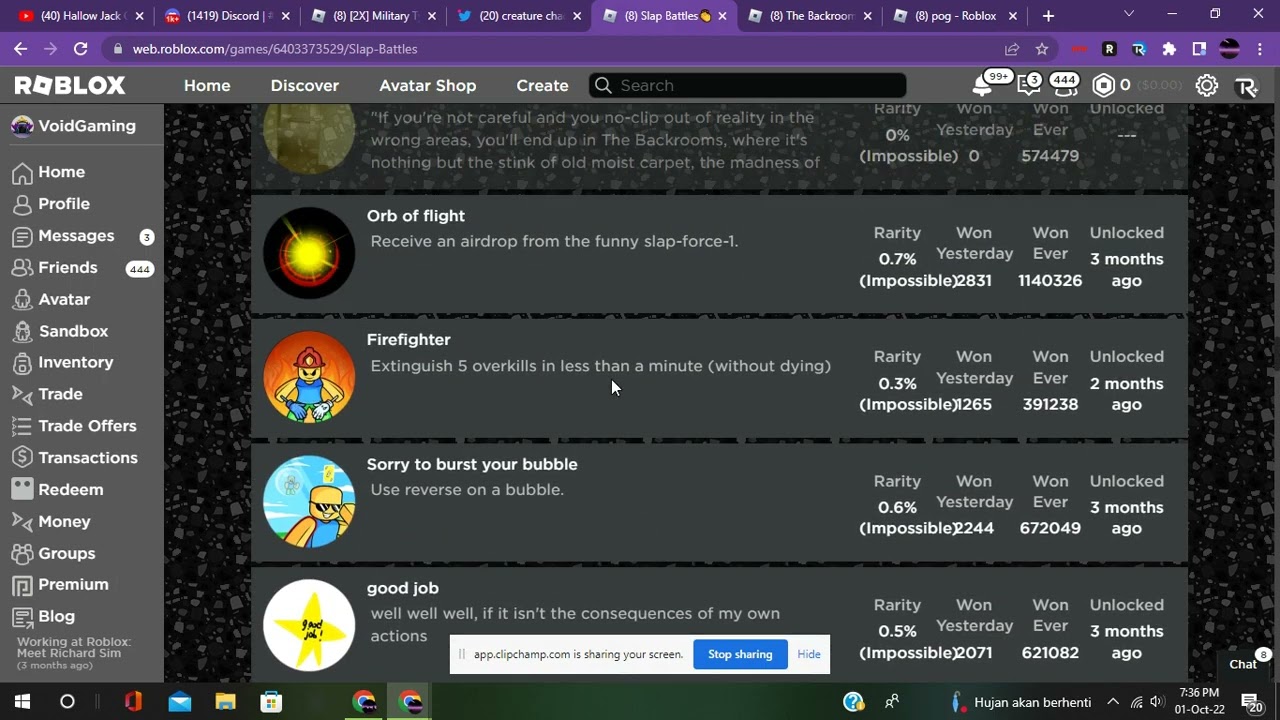Click the share page icon in address bar
Viewport: 1280px width, 720px height.
pos(1012,49)
